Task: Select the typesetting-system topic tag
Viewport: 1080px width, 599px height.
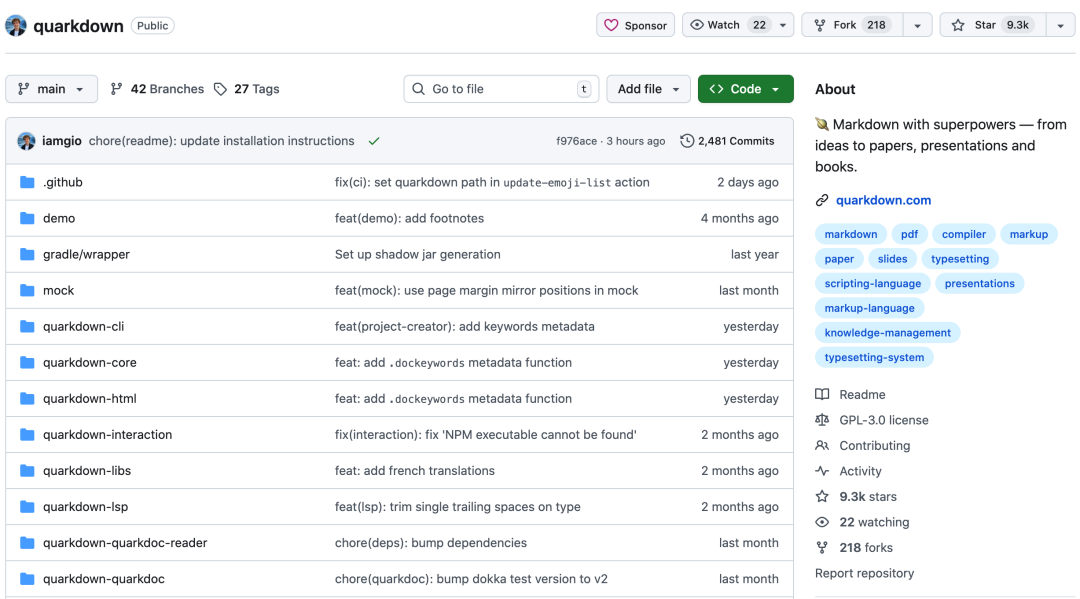Action: (x=874, y=357)
